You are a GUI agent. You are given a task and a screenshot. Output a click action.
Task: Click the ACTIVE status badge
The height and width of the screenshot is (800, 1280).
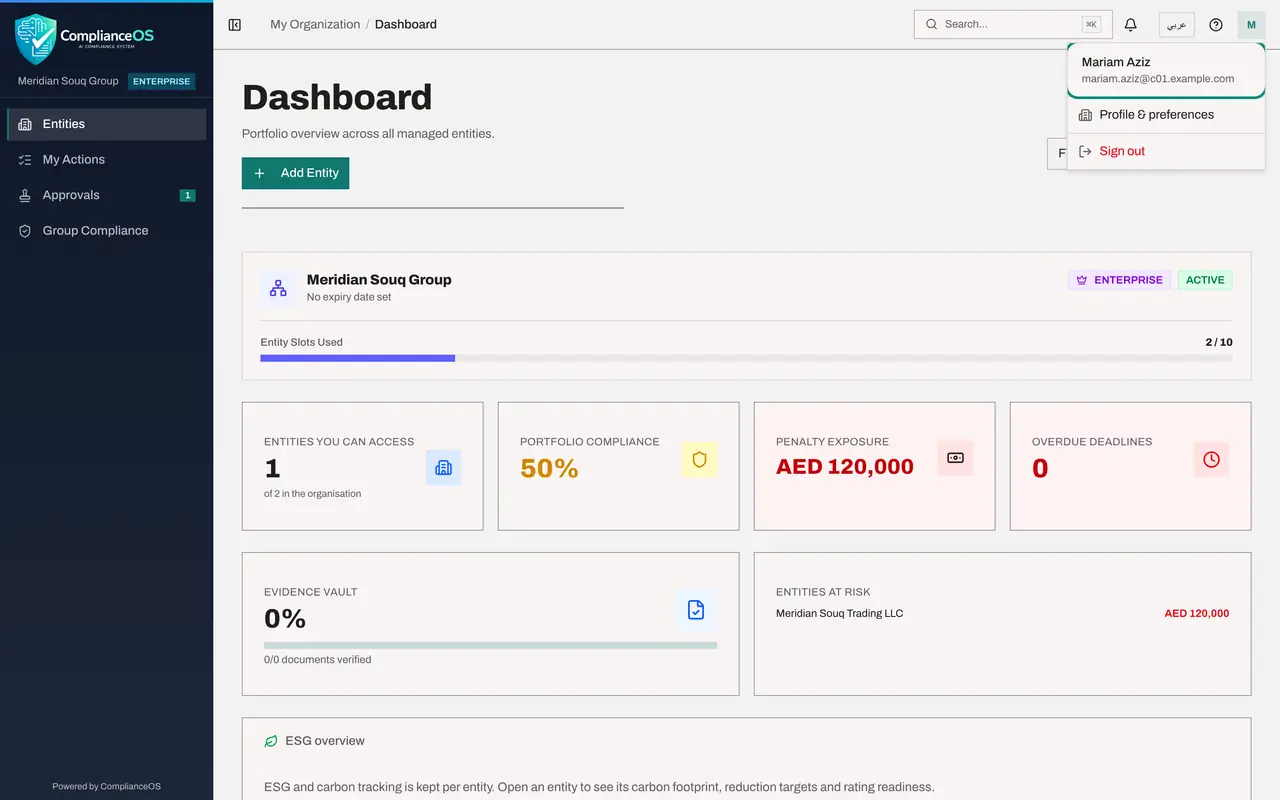click(x=1205, y=280)
